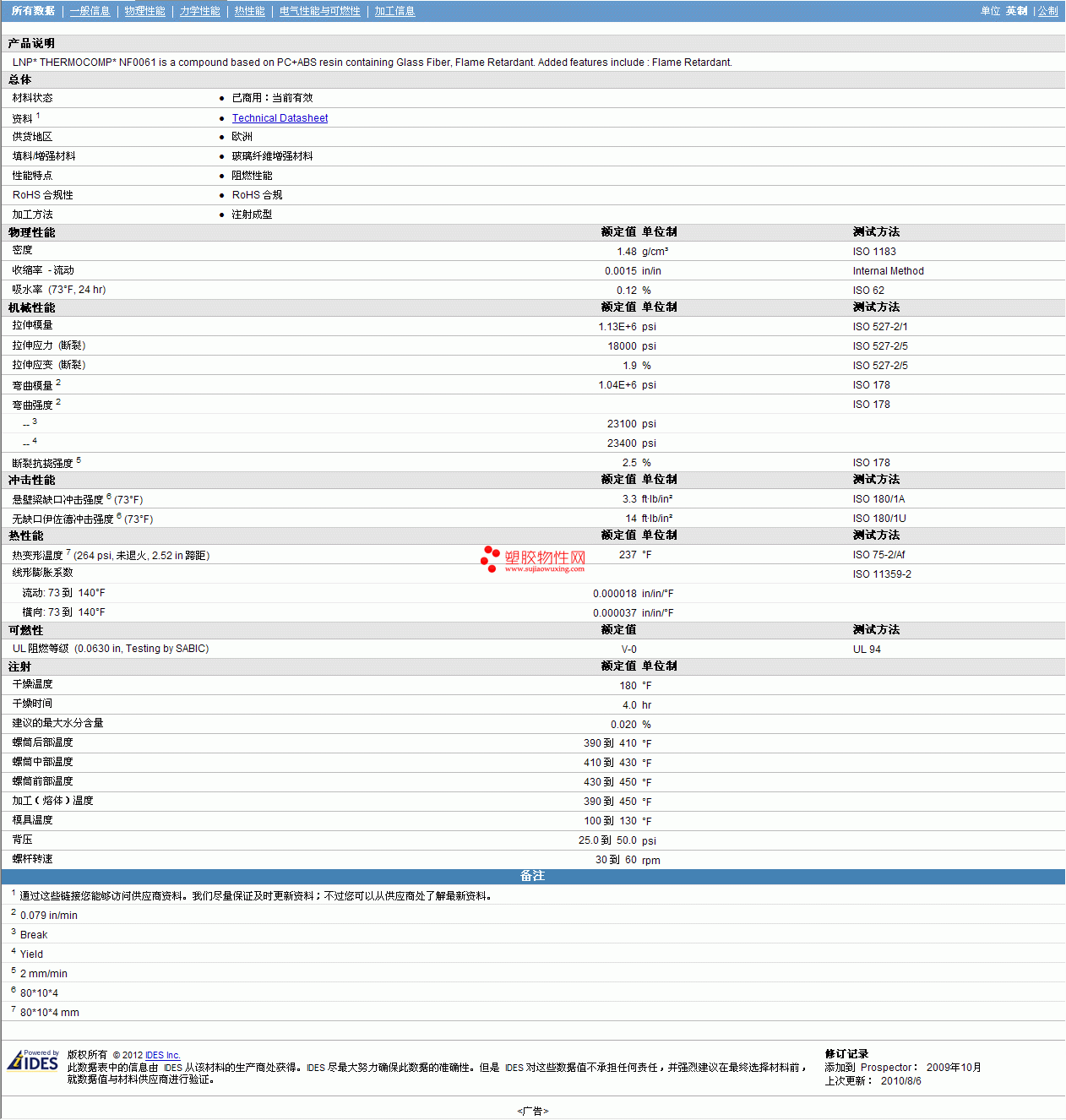Click the 注射成型 processing method
1066x1120 pixels.
(x=253, y=215)
